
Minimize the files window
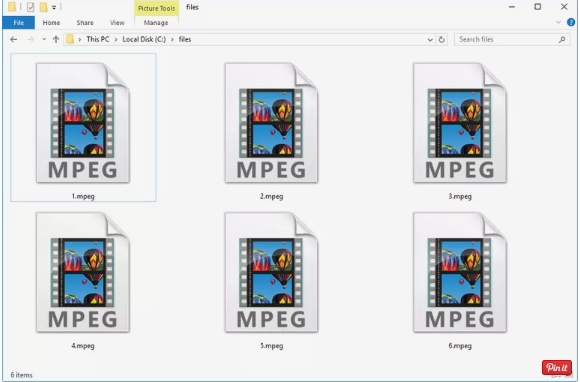pyautogui.click(x=512, y=7)
